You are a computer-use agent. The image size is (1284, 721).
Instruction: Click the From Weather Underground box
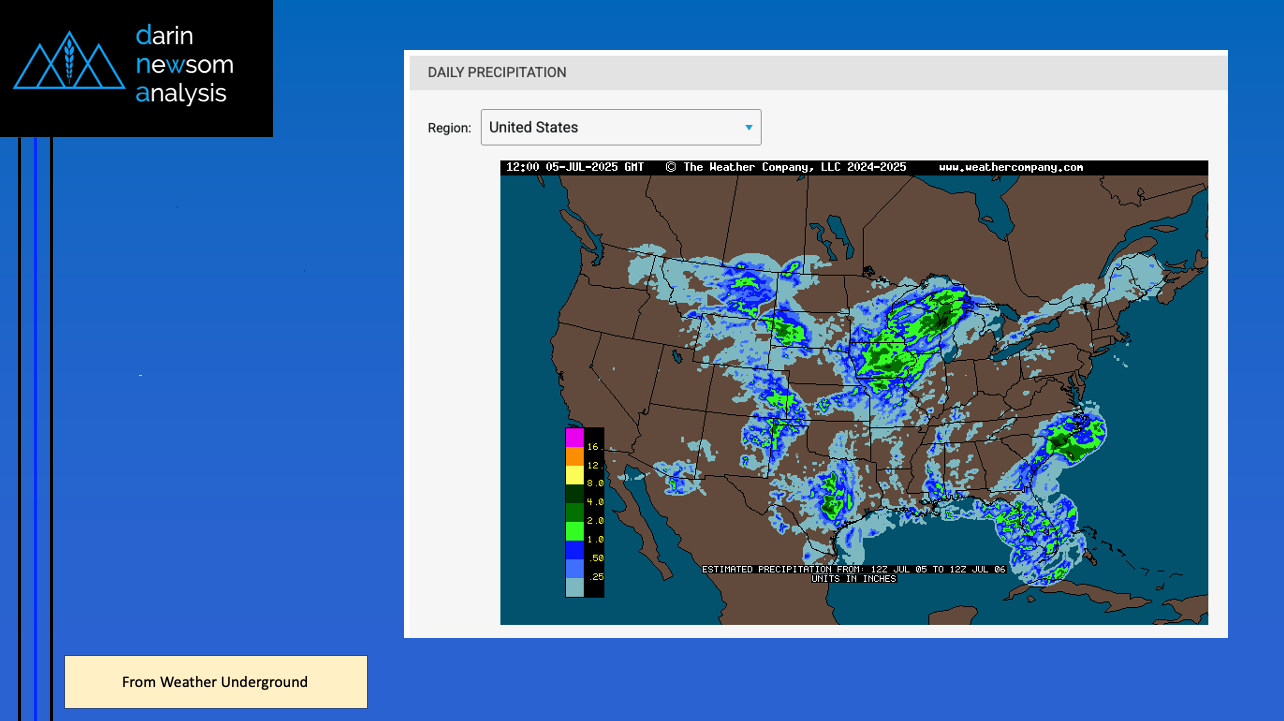pos(216,682)
